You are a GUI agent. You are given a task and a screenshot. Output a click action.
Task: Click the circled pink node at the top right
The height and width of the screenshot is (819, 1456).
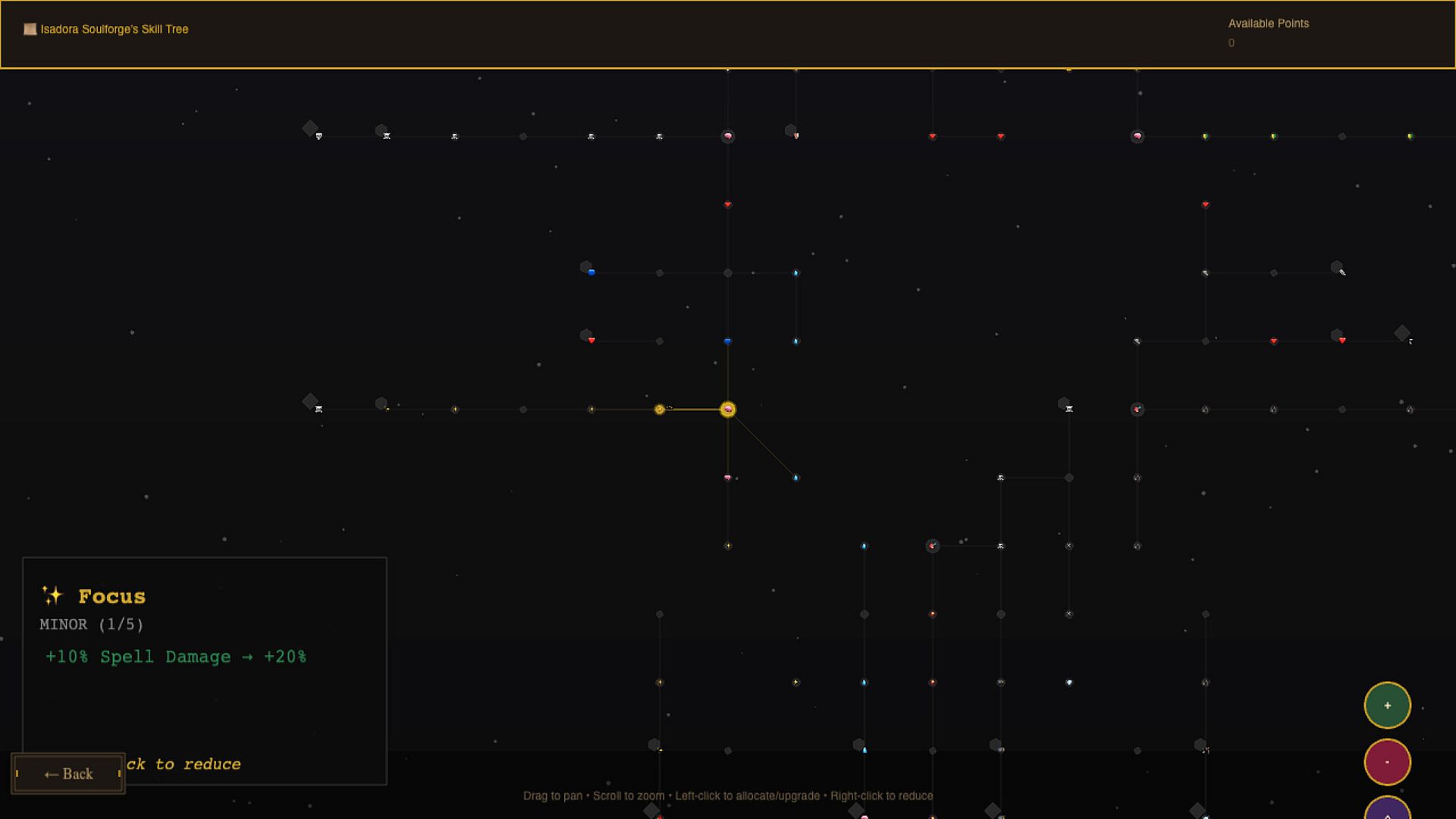pyautogui.click(x=1137, y=136)
